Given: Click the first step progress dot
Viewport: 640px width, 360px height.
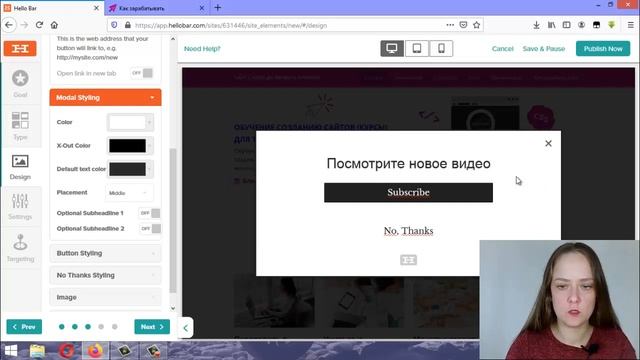Looking at the screenshot, I should 62,327.
